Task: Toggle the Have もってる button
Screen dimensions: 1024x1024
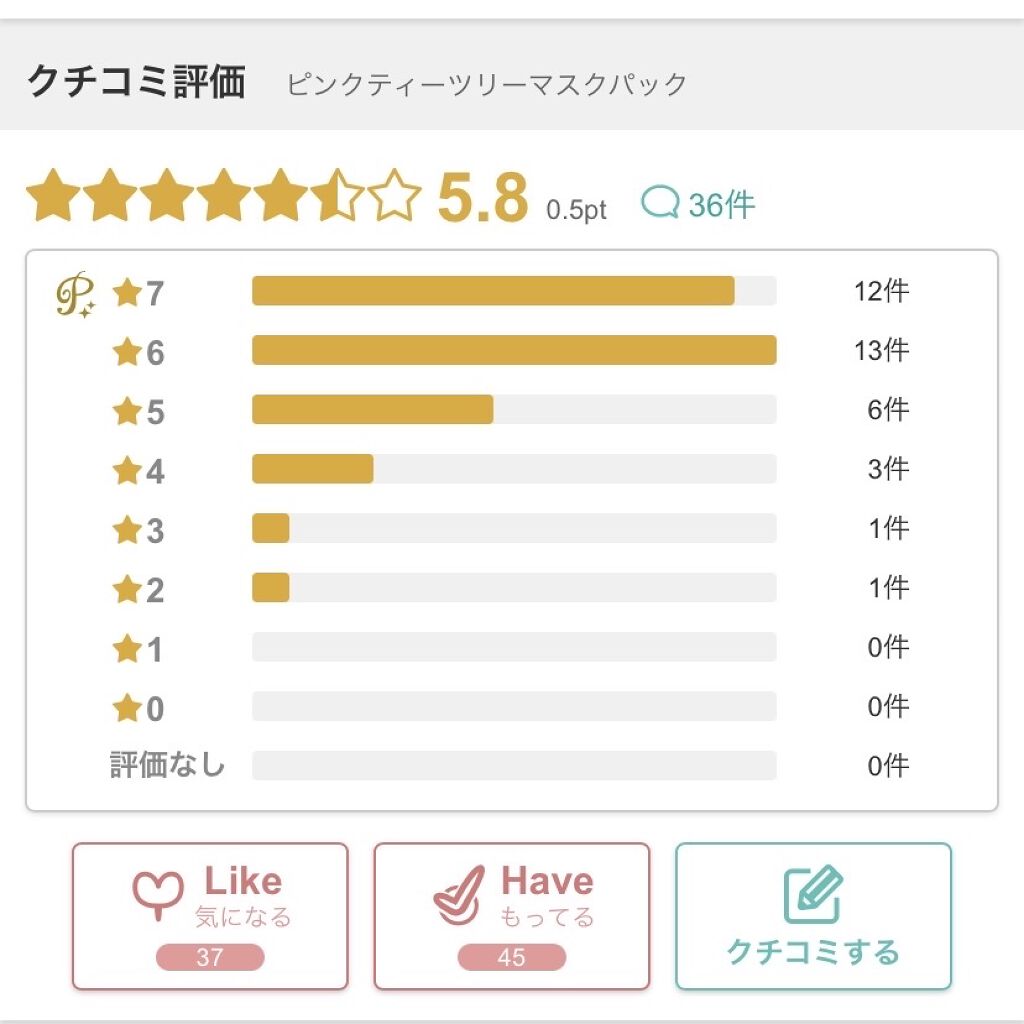Action: coord(512,916)
